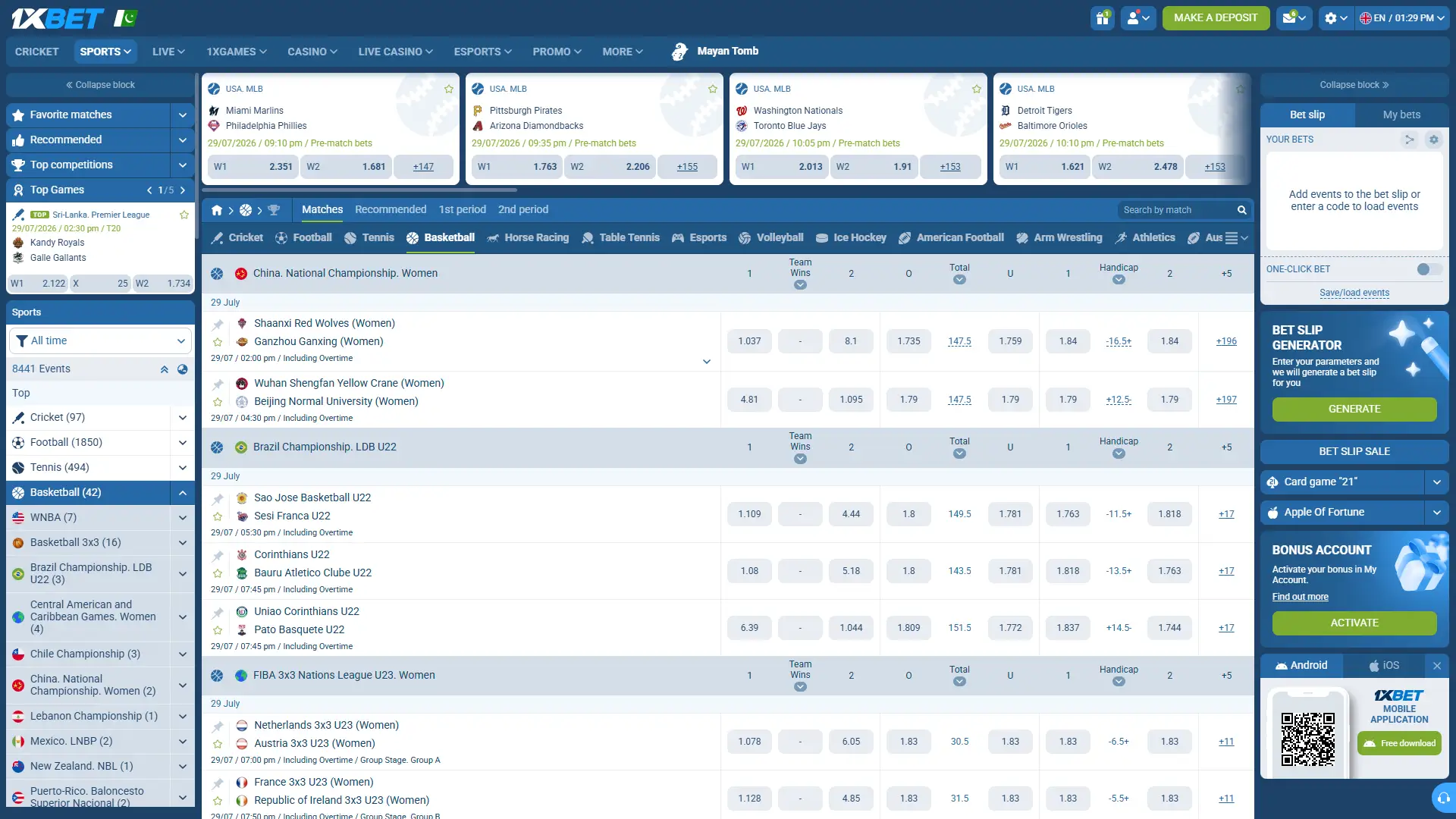
Task: Open the ESPORTS menu
Action: (x=482, y=52)
